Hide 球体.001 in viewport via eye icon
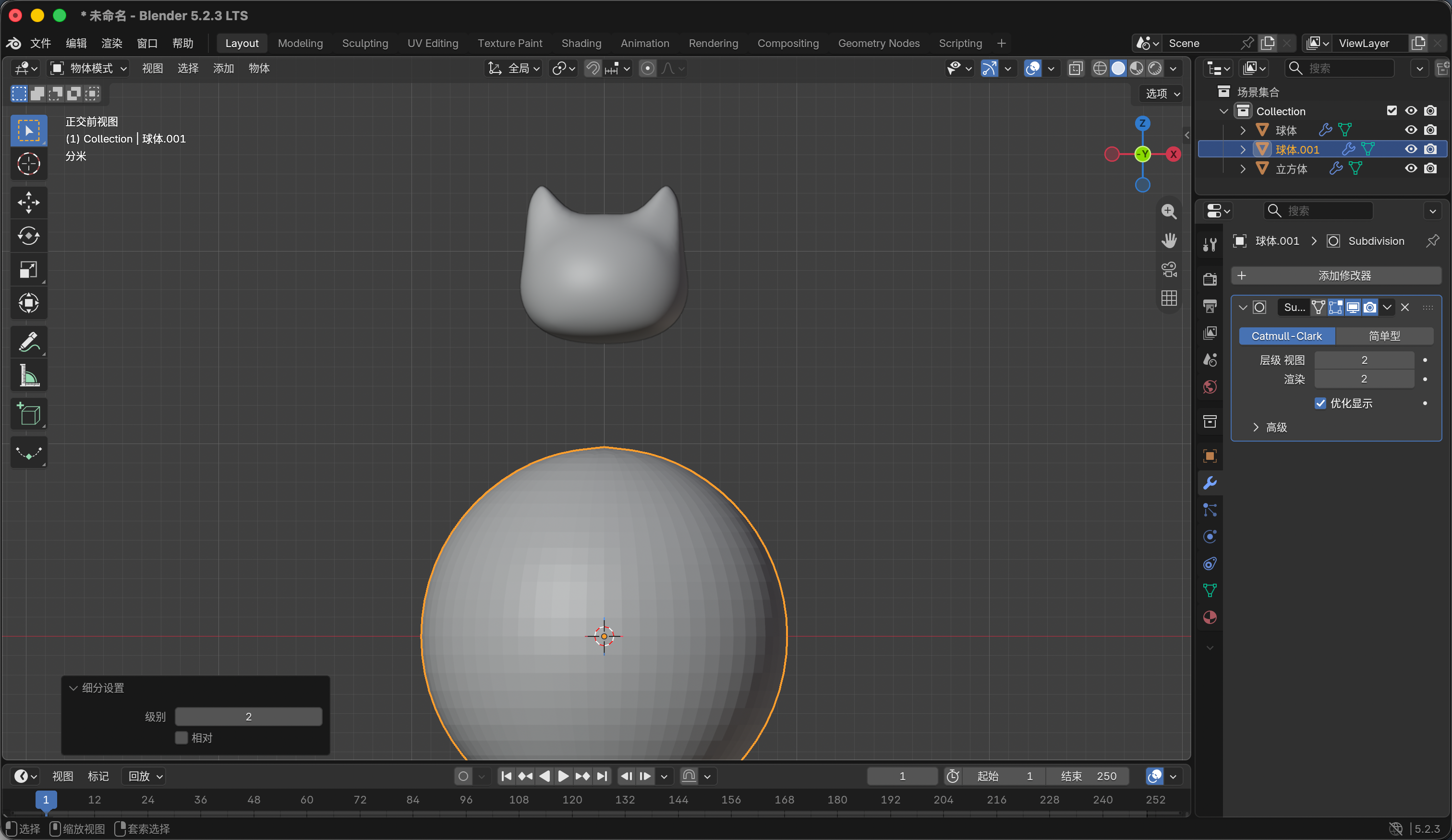The height and width of the screenshot is (840, 1452). [1411, 149]
